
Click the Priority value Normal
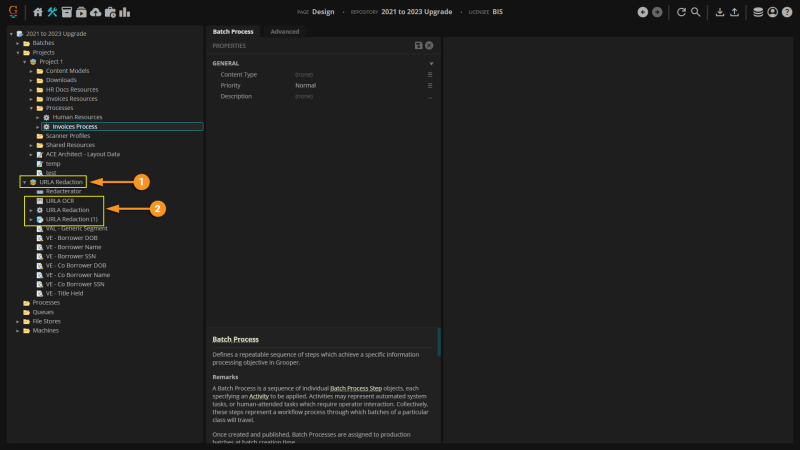(306, 86)
